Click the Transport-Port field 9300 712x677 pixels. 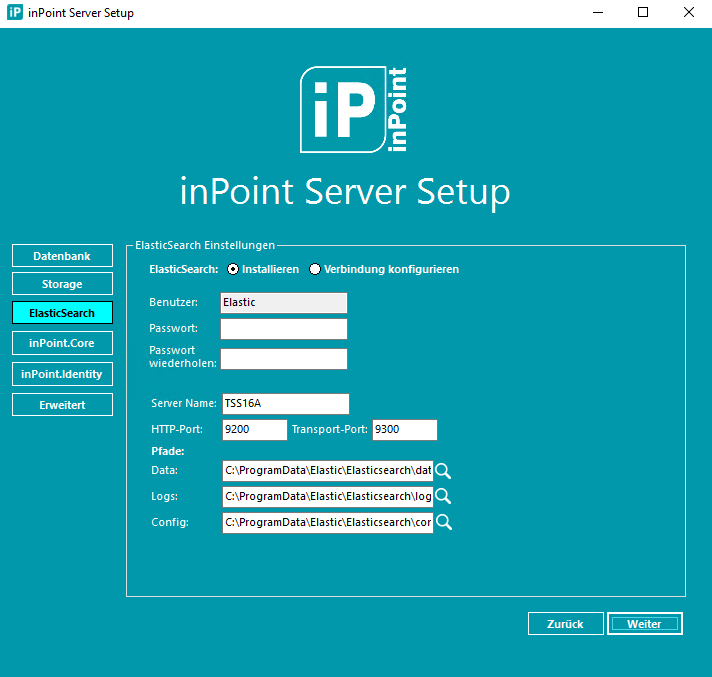(405, 430)
